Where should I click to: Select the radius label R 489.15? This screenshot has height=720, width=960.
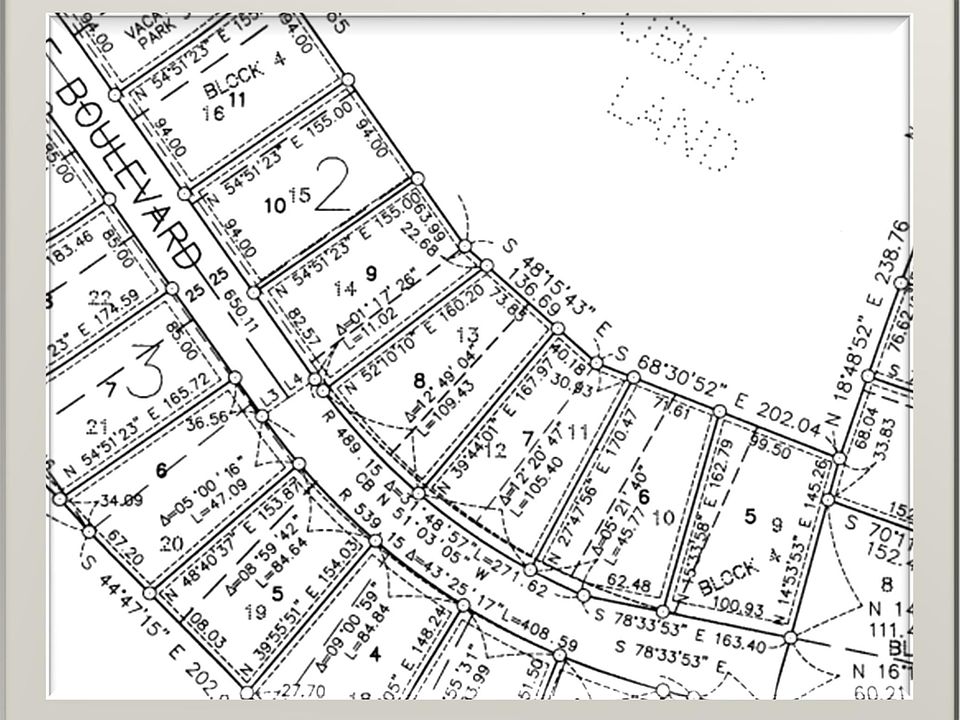click(x=353, y=443)
